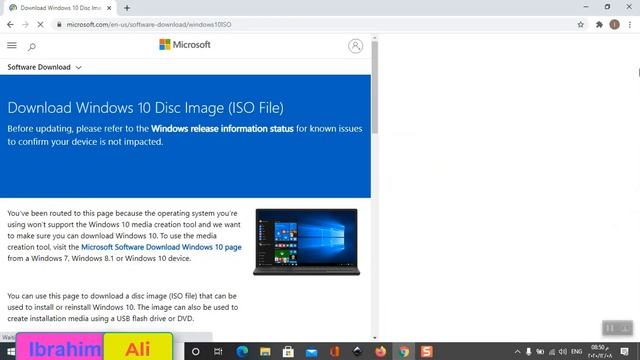This screenshot has height=360, width=640.
Task: Open Cortana search circle on taskbar
Action: (x=196, y=351)
